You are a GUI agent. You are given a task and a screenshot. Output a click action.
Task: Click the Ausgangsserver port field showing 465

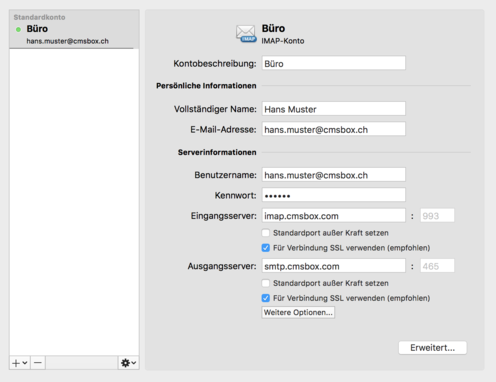point(437,266)
